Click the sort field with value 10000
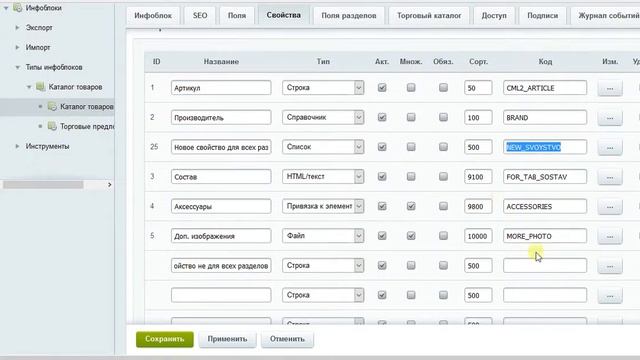Image resolution: width=640 pixels, height=360 pixels. coord(478,236)
